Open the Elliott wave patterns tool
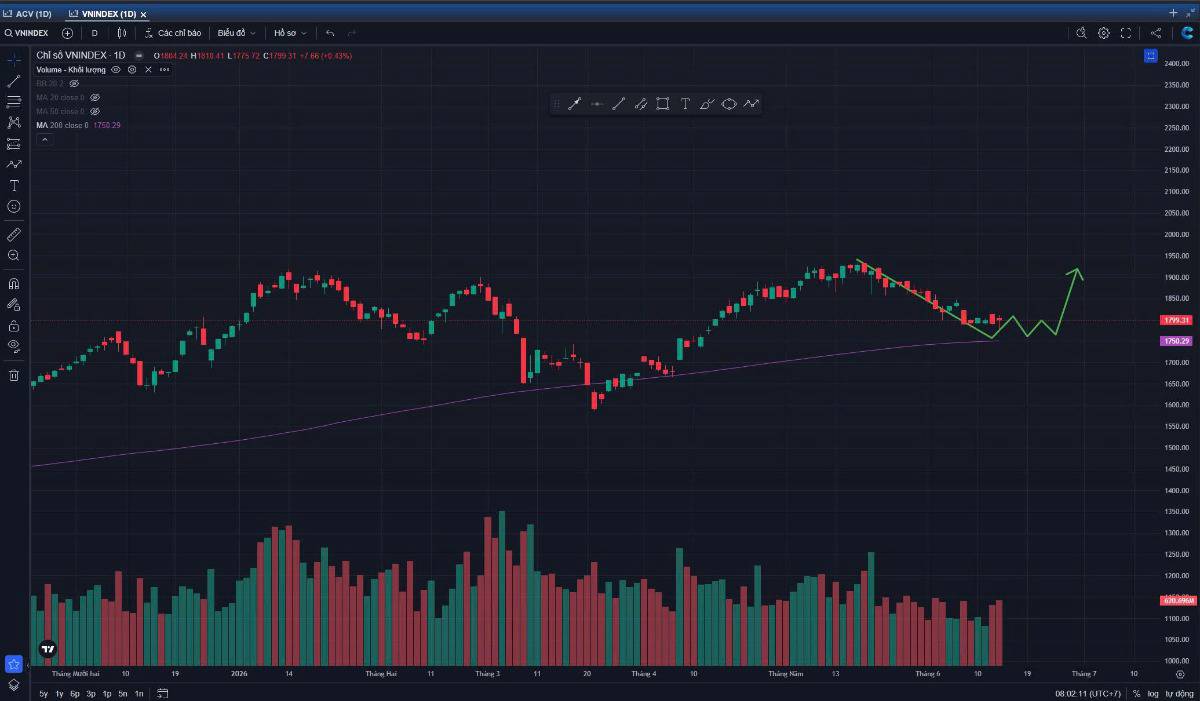 tap(14, 164)
